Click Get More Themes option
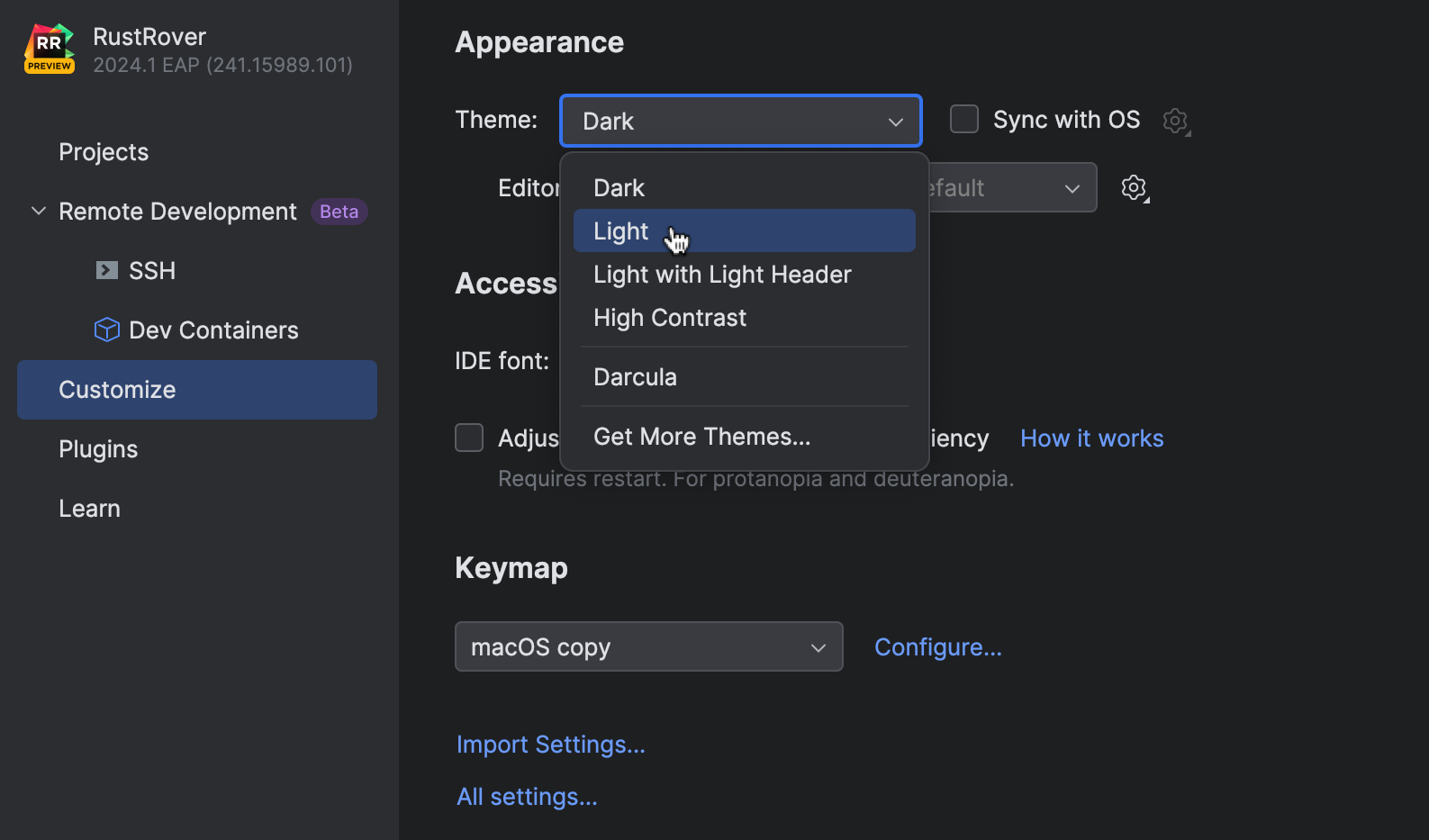The image size is (1429, 840). click(x=702, y=437)
